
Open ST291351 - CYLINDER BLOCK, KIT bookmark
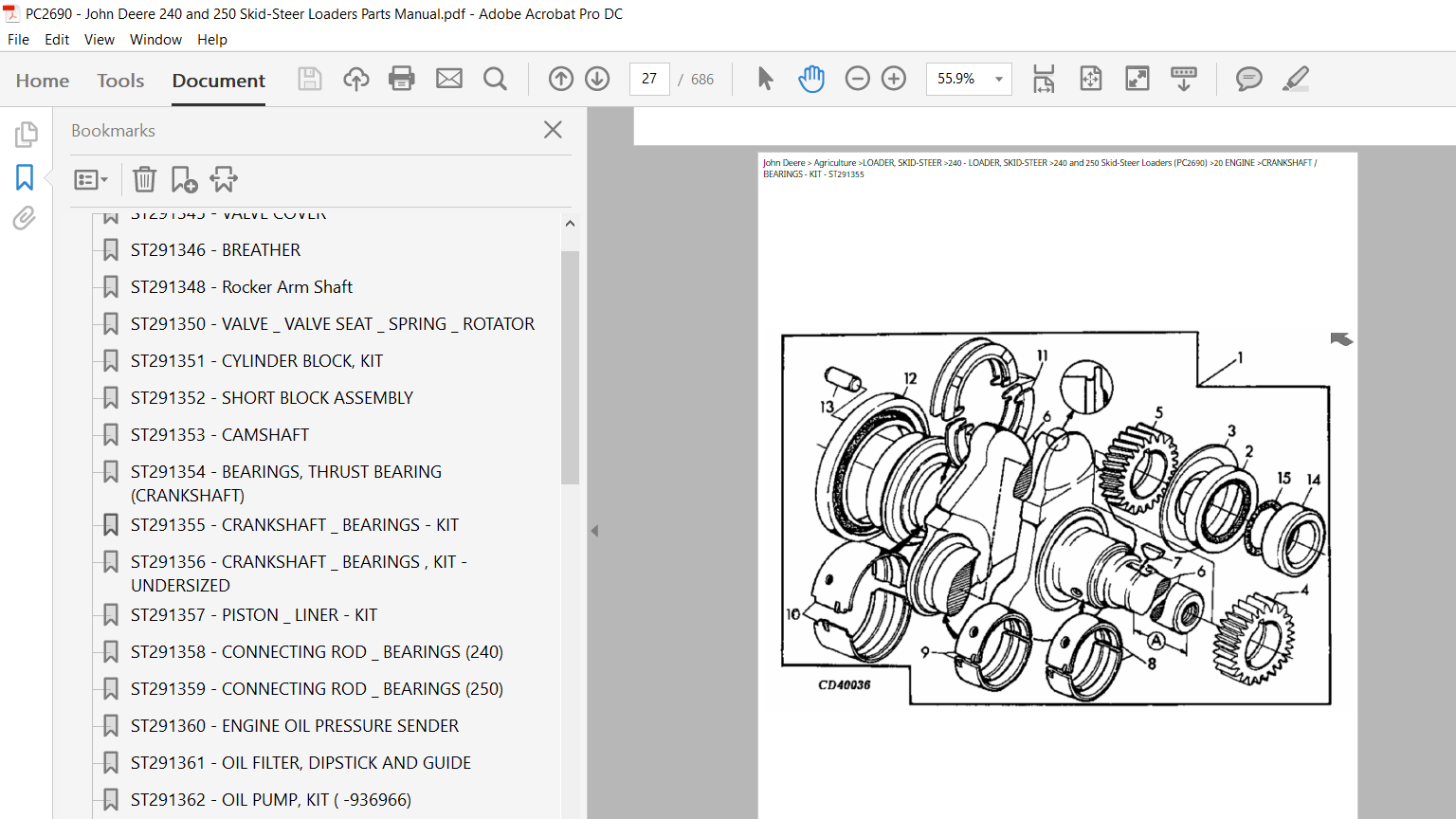coord(257,361)
